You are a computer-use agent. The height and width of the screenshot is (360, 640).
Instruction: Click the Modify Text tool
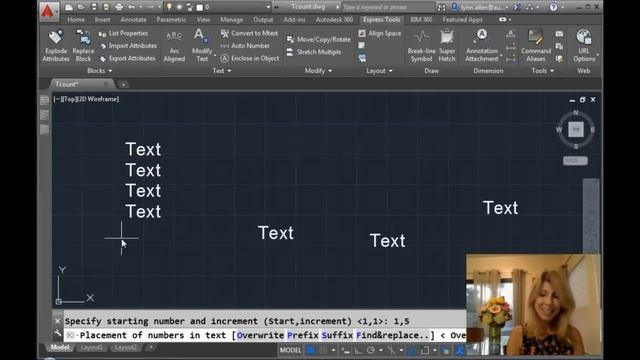202,46
